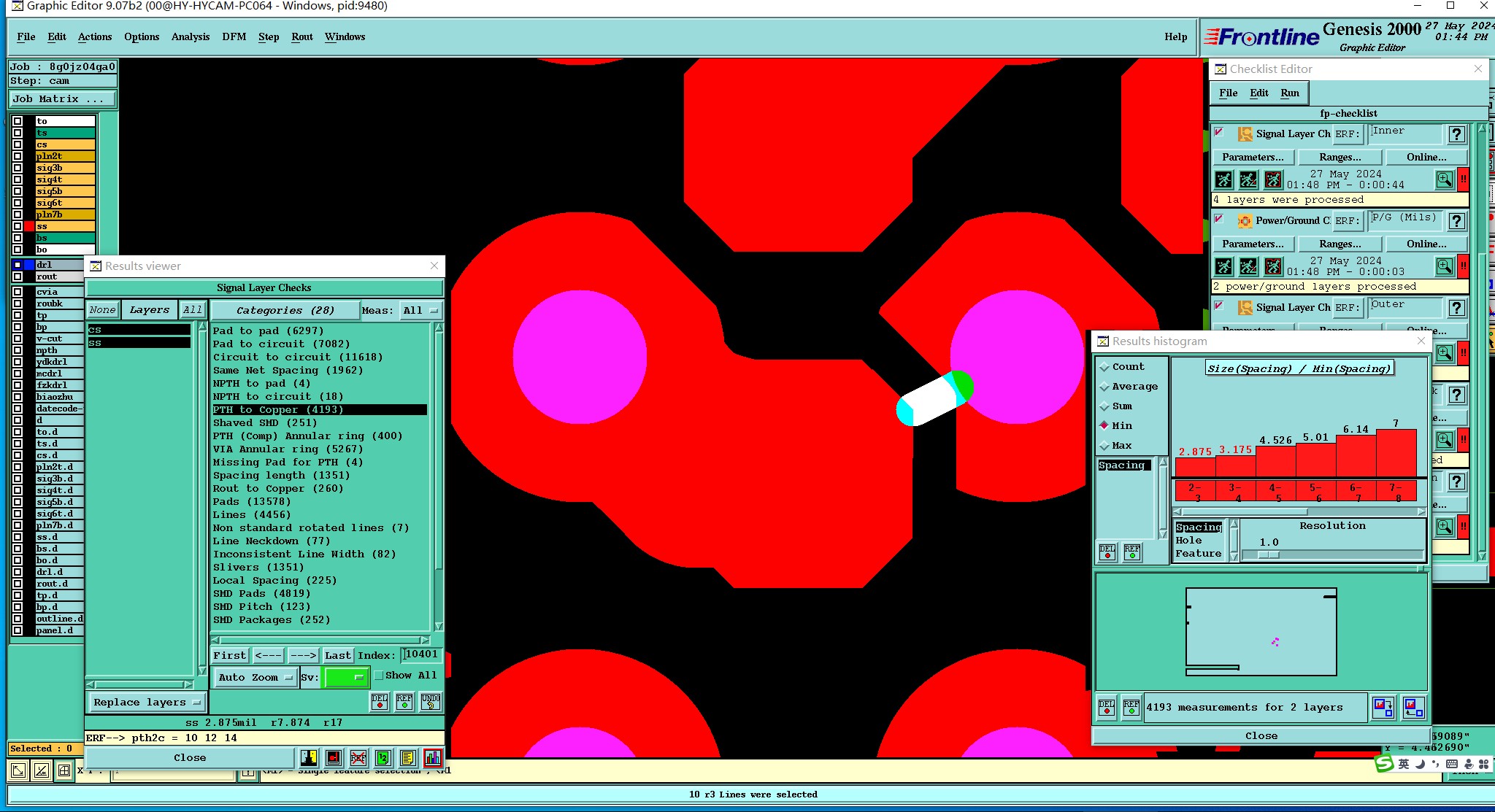Click the 7-8 range red histogram bucket
The height and width of the screenshot is (812, 1495).
point(1396,492)
